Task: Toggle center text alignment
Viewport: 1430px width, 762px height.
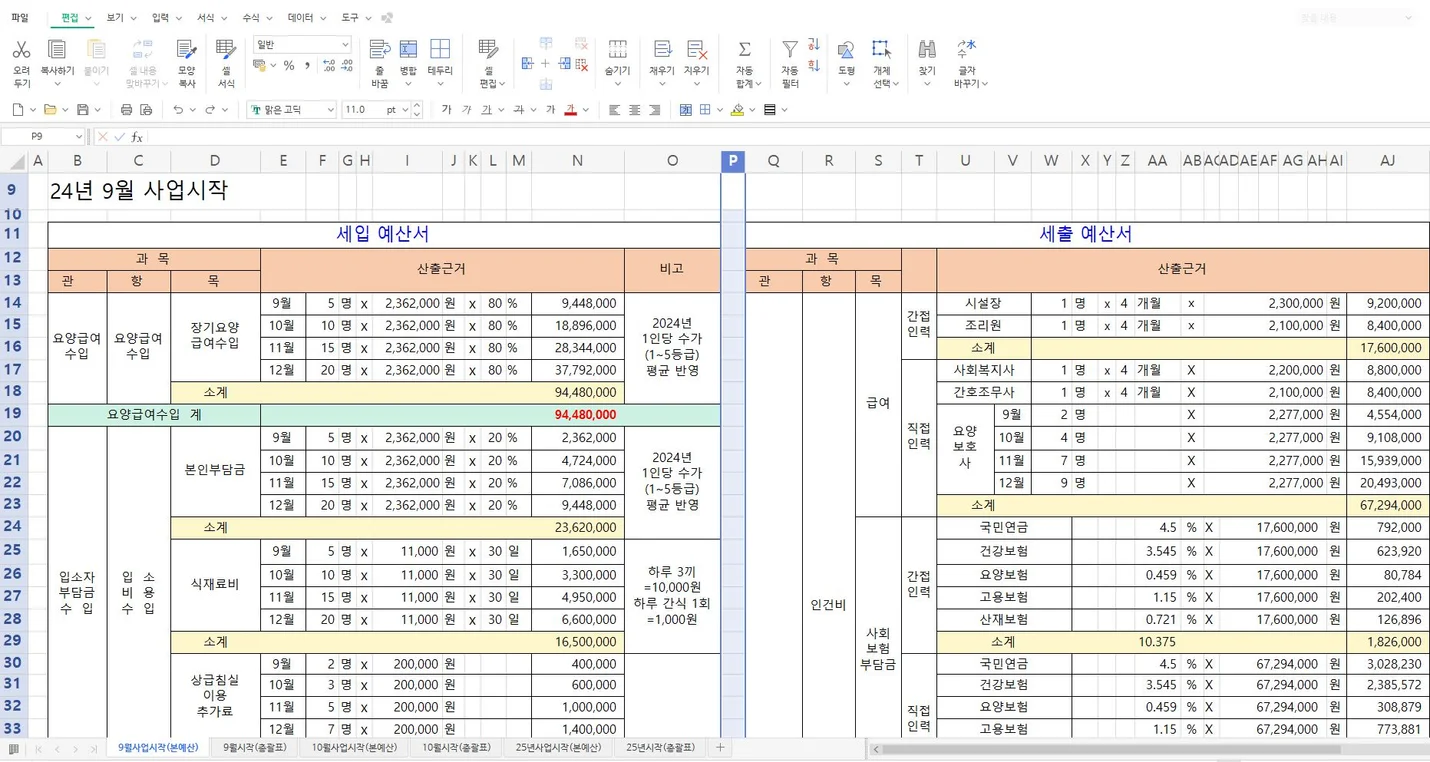Action: click(634, 110)
